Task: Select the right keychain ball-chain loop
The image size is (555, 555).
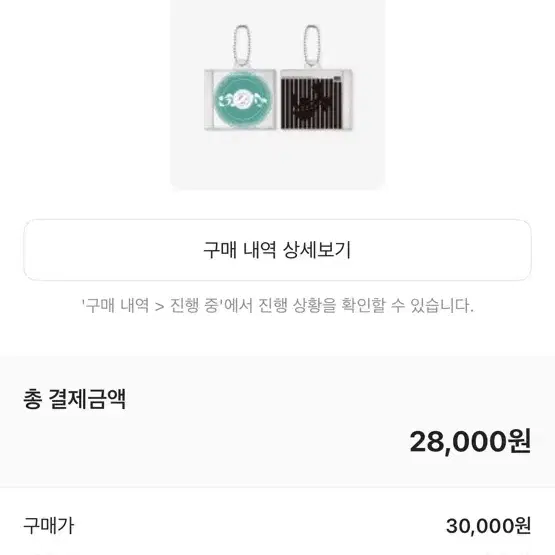Action: 311,45
